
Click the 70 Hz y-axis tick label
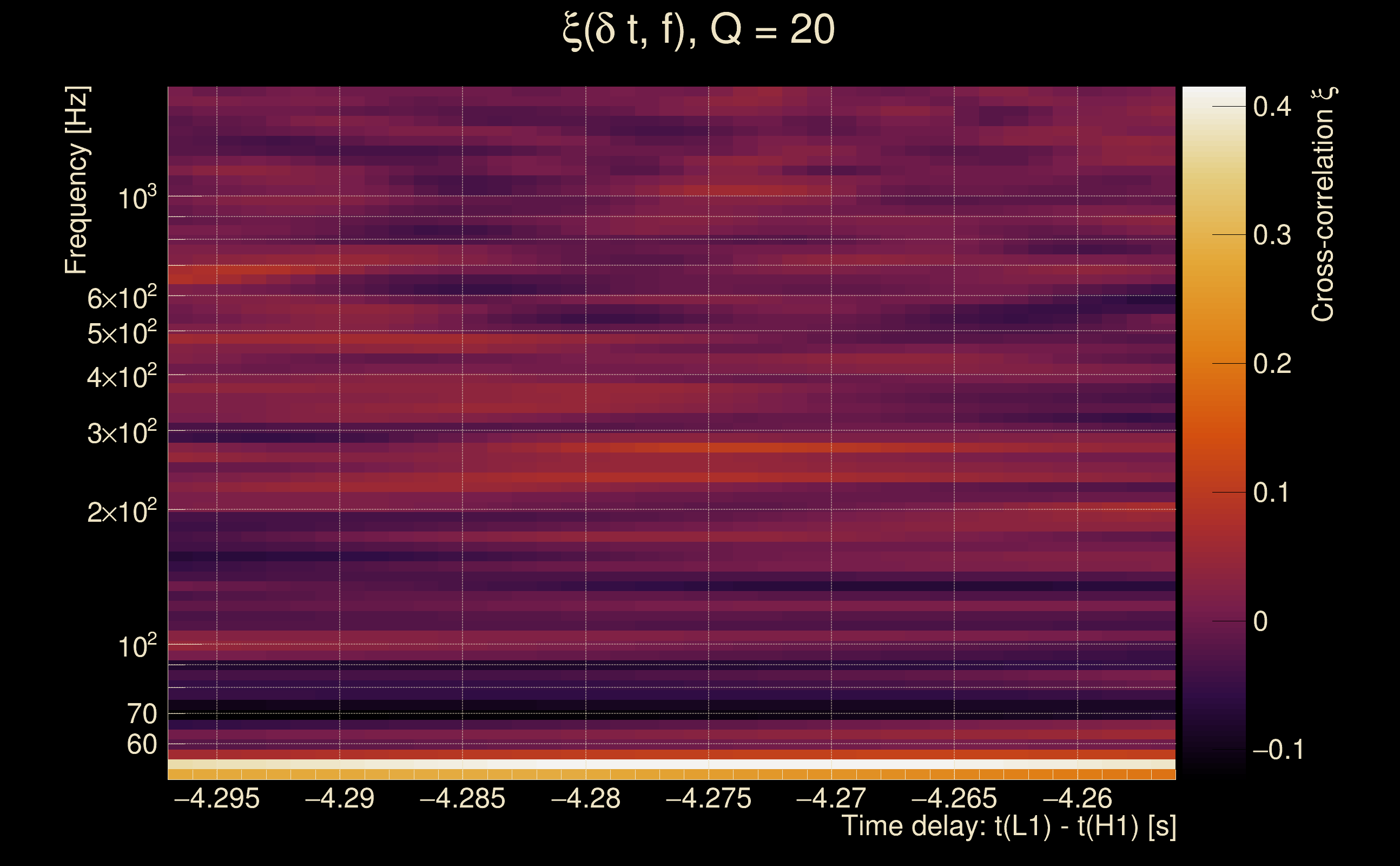click(x=141, y=714)
